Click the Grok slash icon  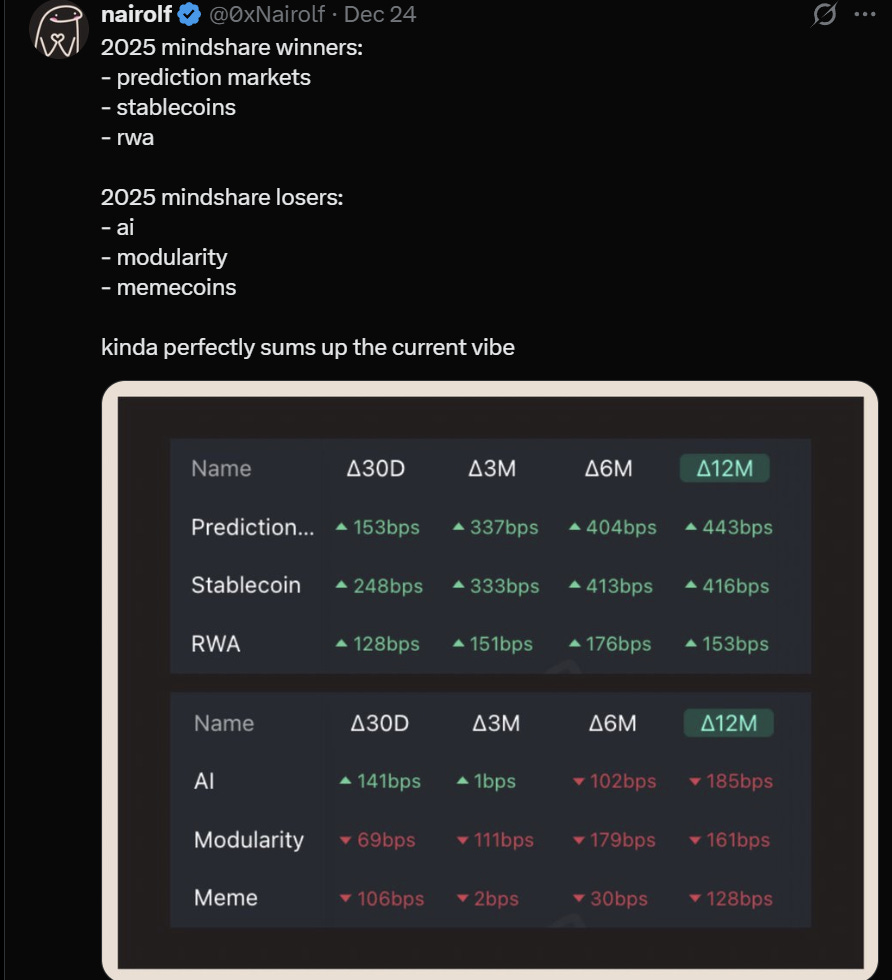point(824,14)
